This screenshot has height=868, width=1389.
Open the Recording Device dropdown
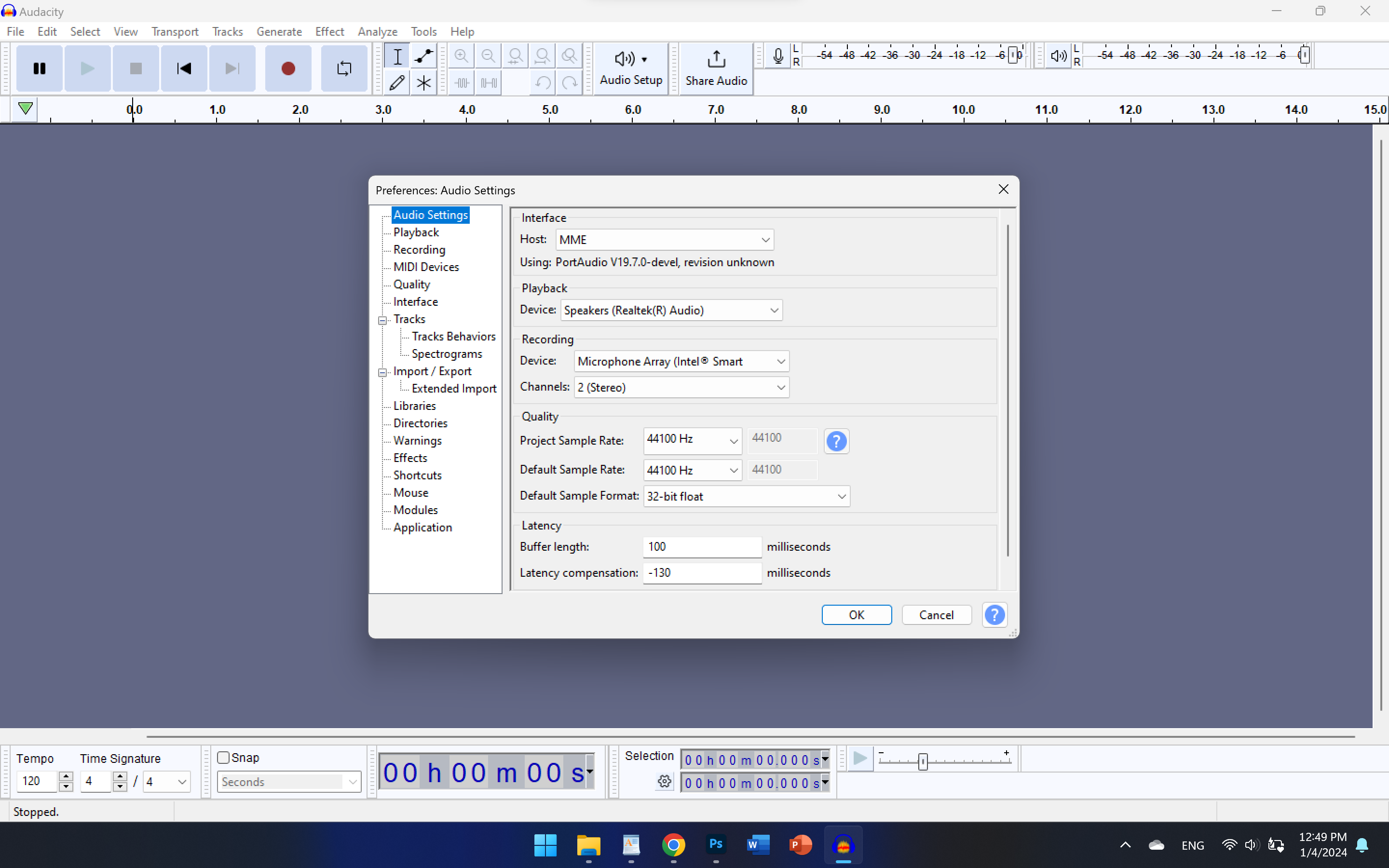click(681, 361)
